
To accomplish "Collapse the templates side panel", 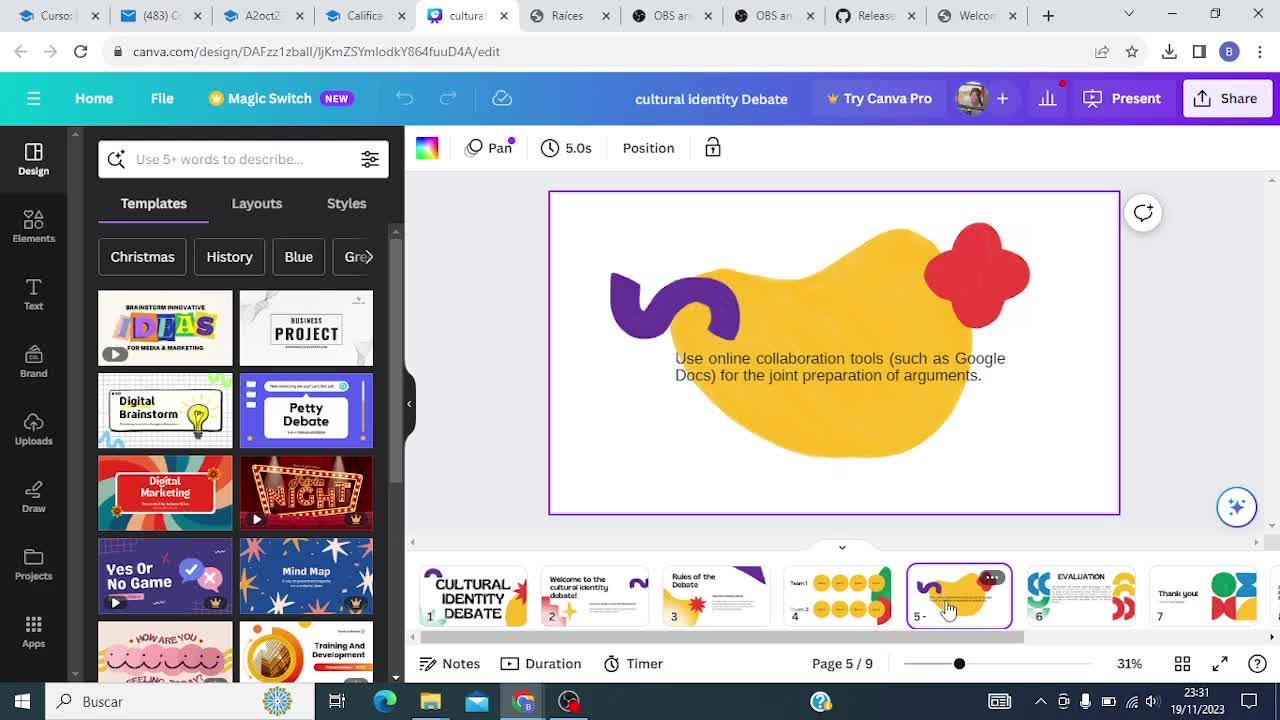I will tap(409, 404).
